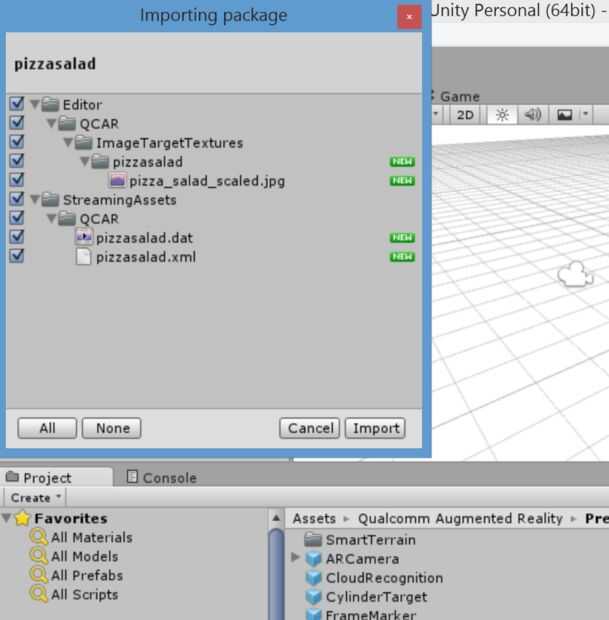The image size is (609, 620).
Task: Select pizza_salad_scaled.jpg file name
Action: coord(207,181)
